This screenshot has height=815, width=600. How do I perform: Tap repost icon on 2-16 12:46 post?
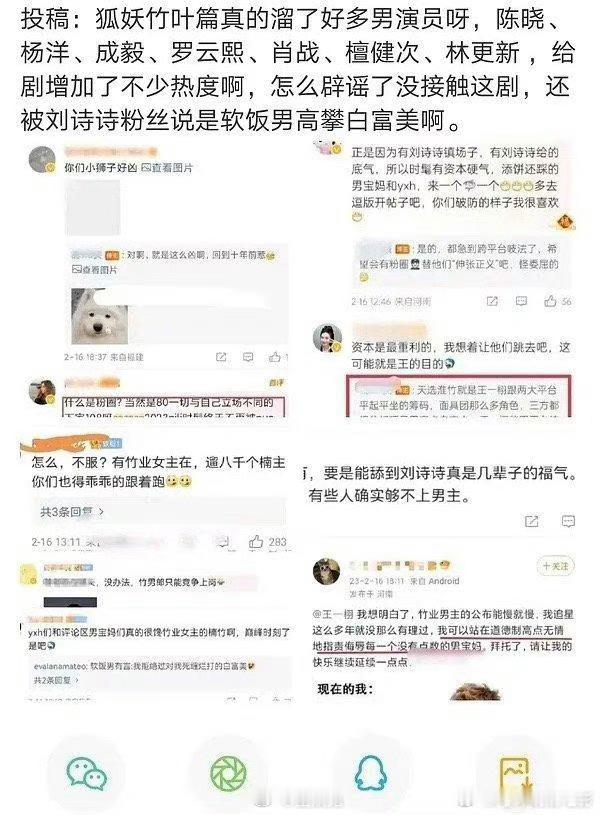492,301
